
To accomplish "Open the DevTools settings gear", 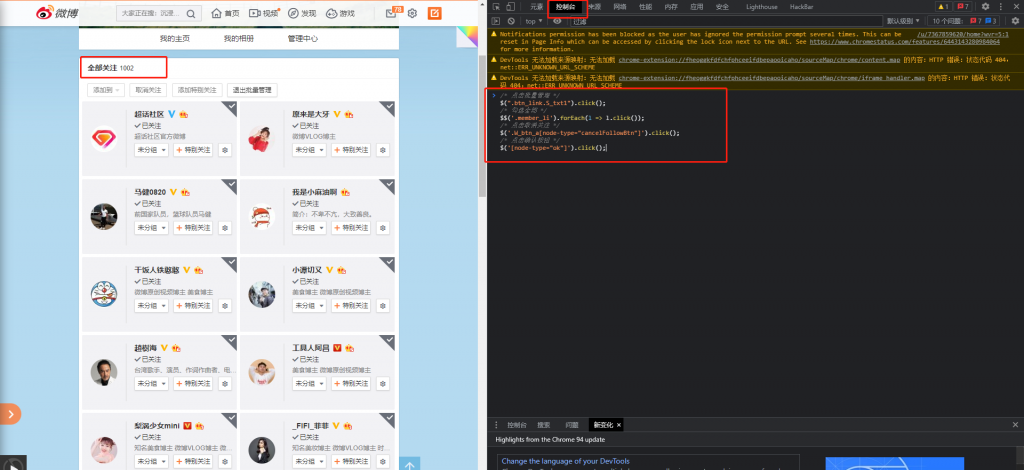I will point(985,7).
